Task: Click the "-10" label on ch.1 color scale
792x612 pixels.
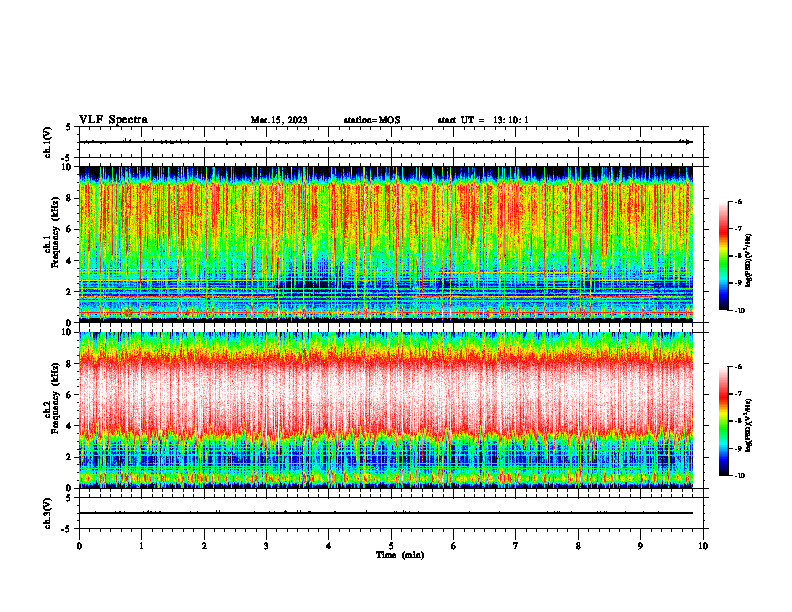Action: click(740, 310)
